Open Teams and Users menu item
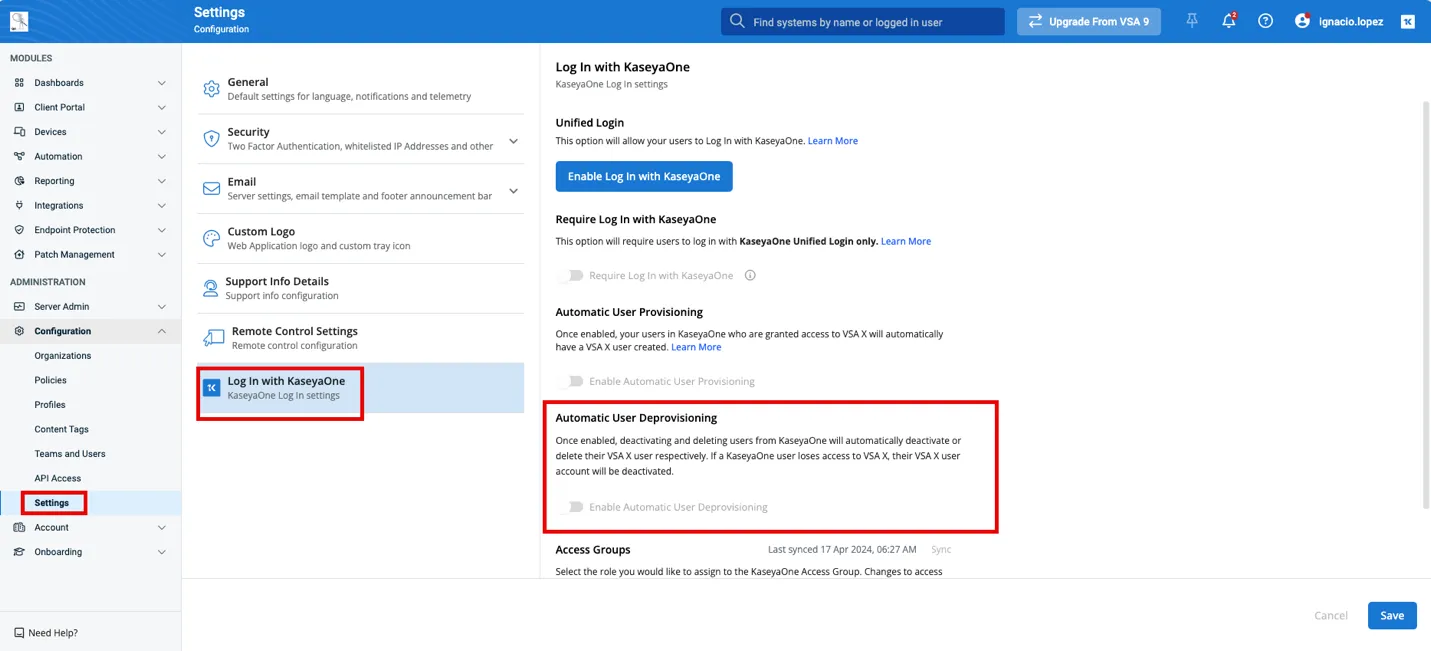1431x651 pixels. (x=70, y=454)
